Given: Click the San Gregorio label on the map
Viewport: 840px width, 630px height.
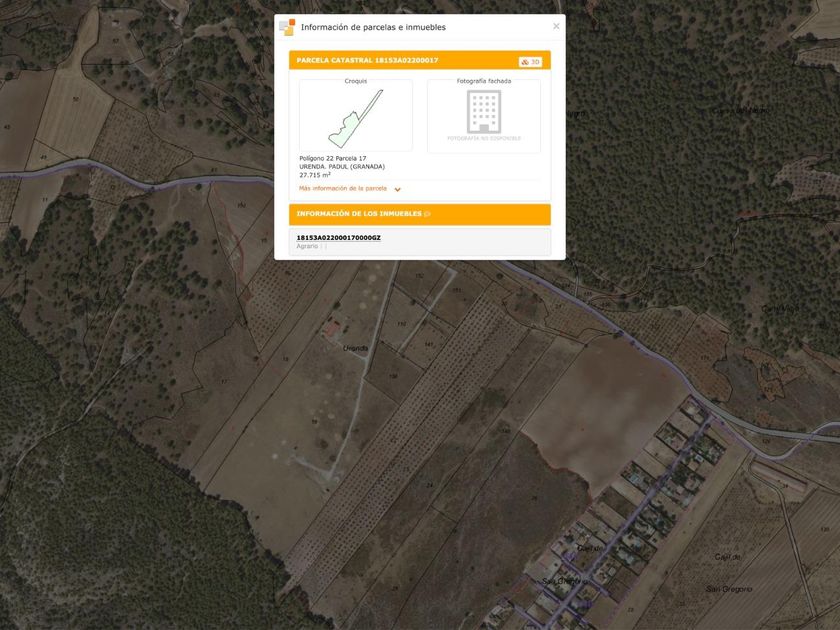Looking at the screenshot, I should (x=729, y=589).
